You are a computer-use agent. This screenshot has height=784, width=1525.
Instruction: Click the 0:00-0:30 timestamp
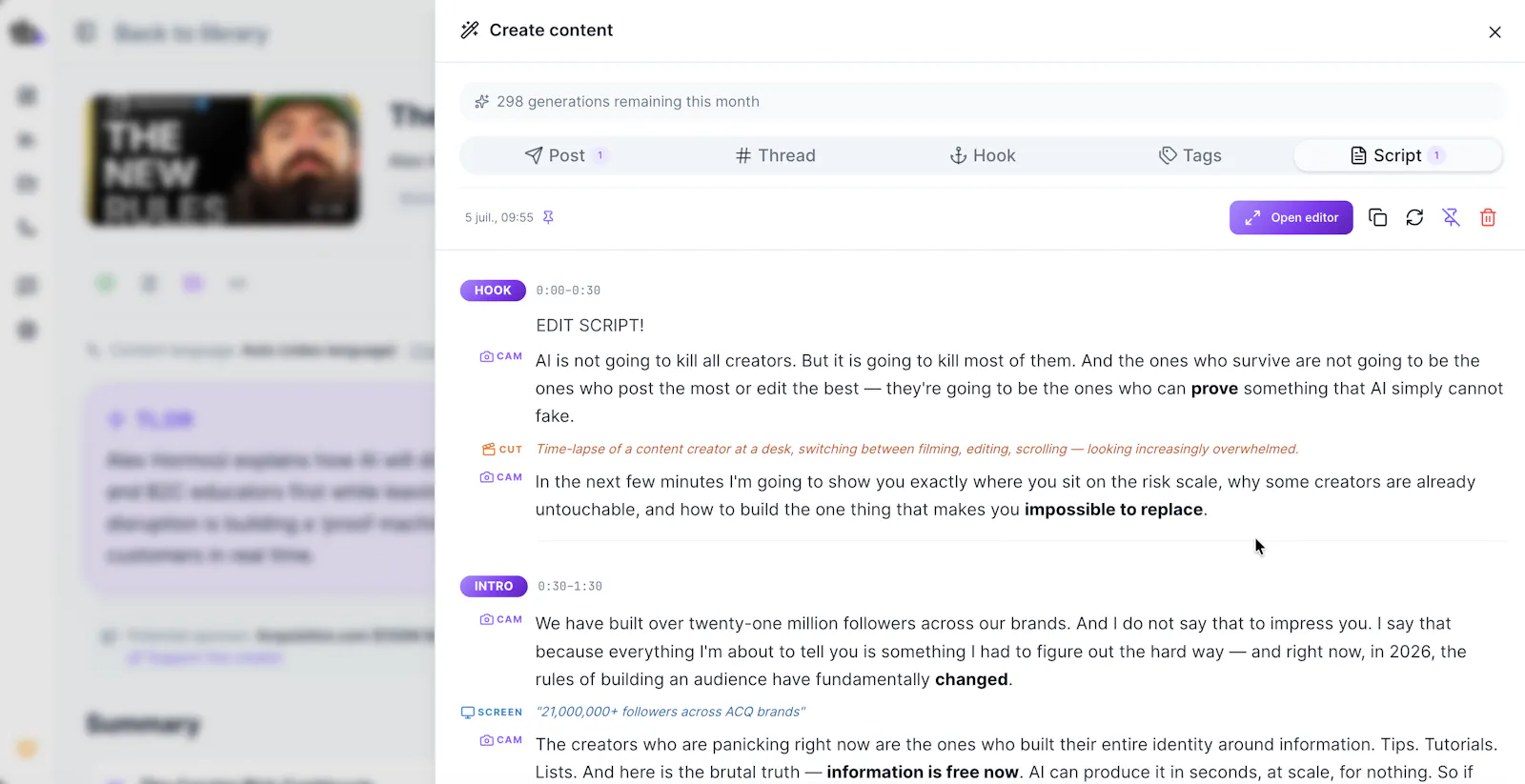click(568, 291)
